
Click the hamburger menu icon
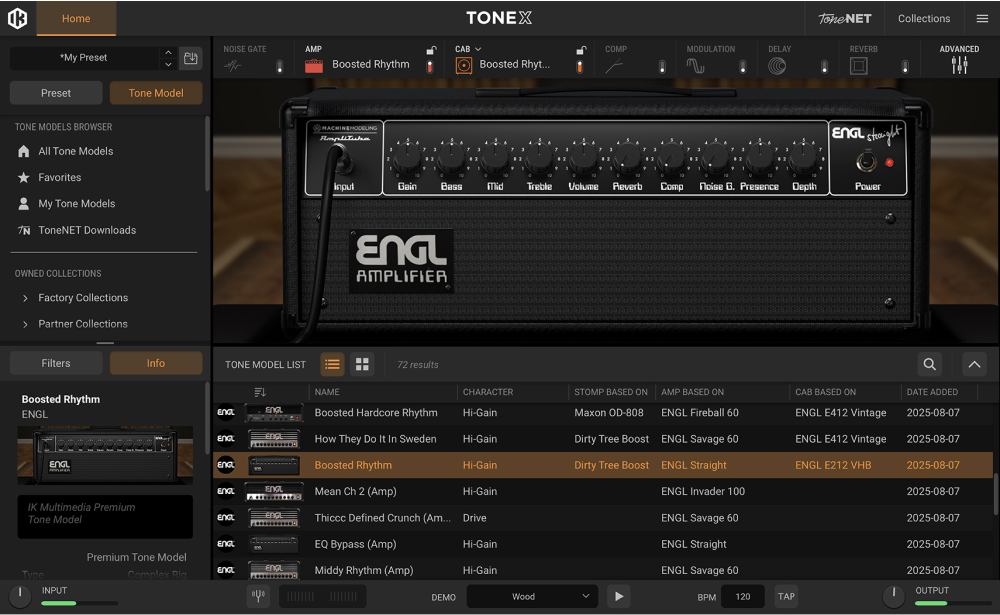click(982, 18)
